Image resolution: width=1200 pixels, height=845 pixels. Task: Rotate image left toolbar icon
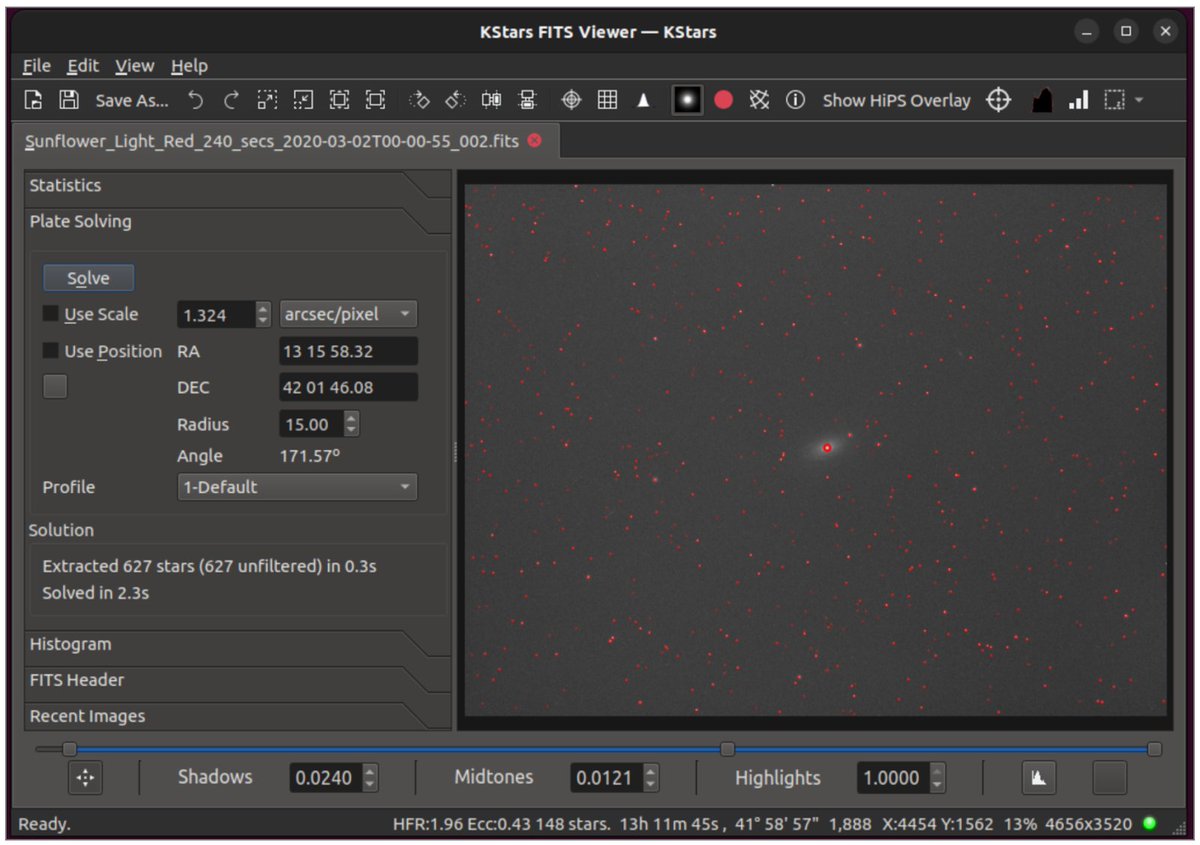pos(456,100)
